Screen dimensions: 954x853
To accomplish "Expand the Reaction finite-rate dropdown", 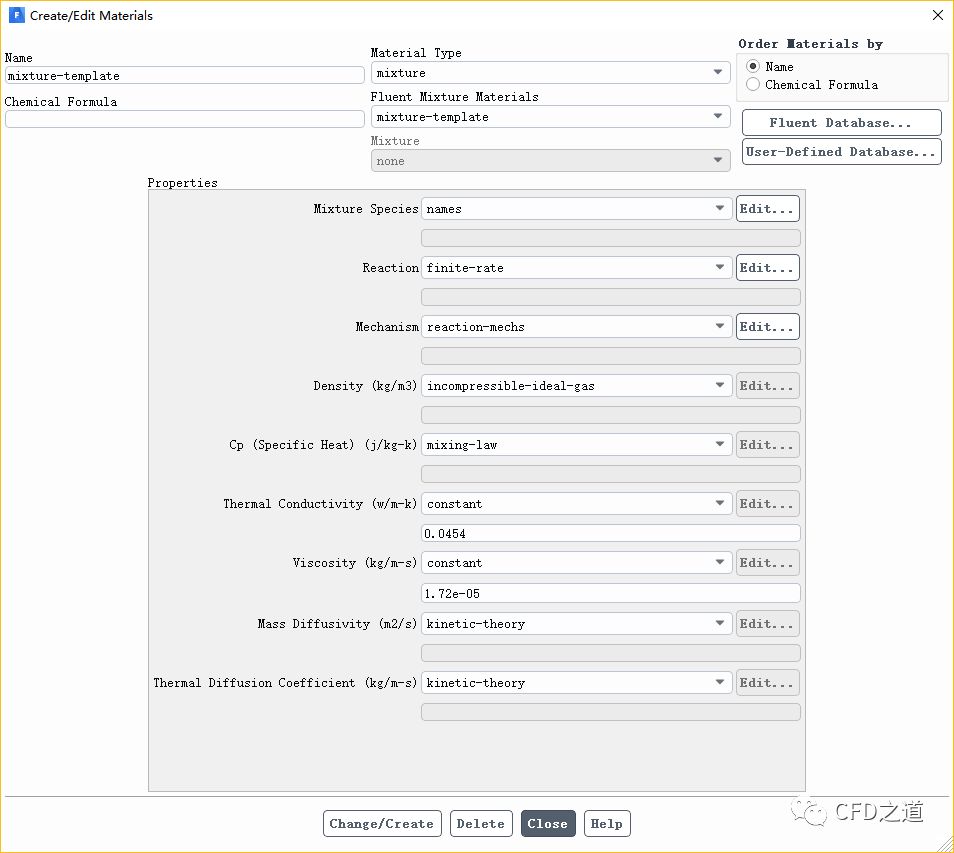I will click(x=576, y=268).
